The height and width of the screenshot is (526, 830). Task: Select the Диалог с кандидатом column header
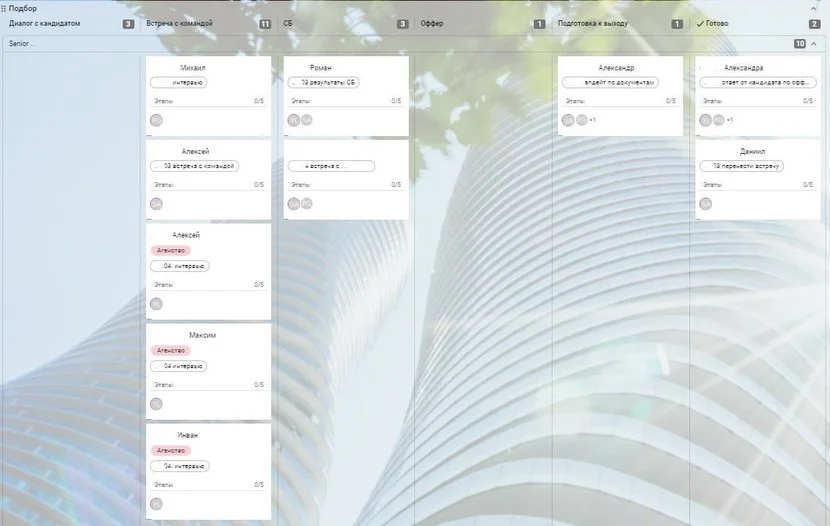(44, 23)
